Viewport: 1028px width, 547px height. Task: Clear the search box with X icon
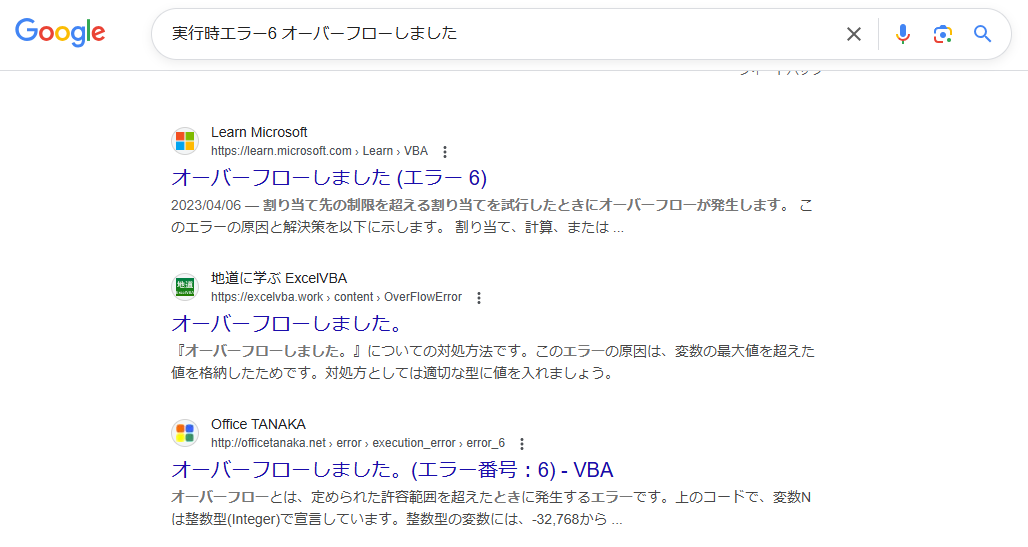[x=853, y=34]
